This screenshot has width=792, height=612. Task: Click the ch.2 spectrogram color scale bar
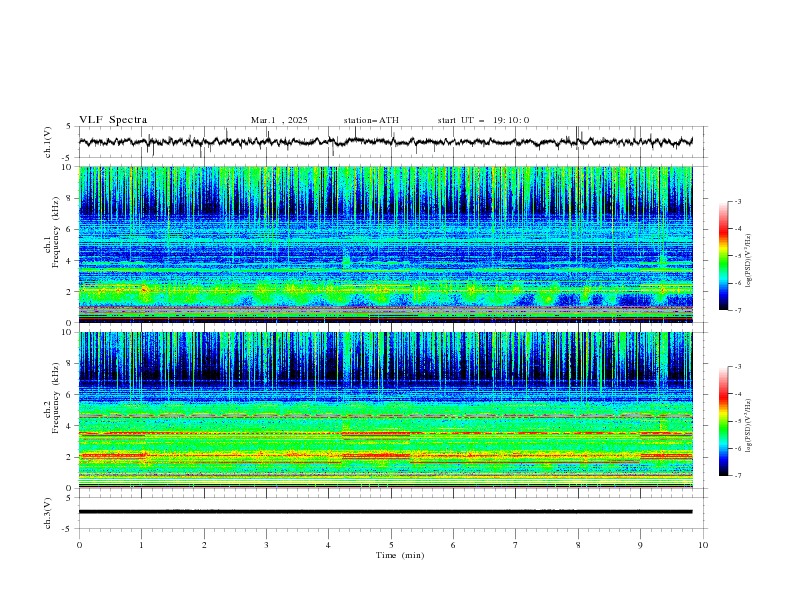tap(724, 421)
